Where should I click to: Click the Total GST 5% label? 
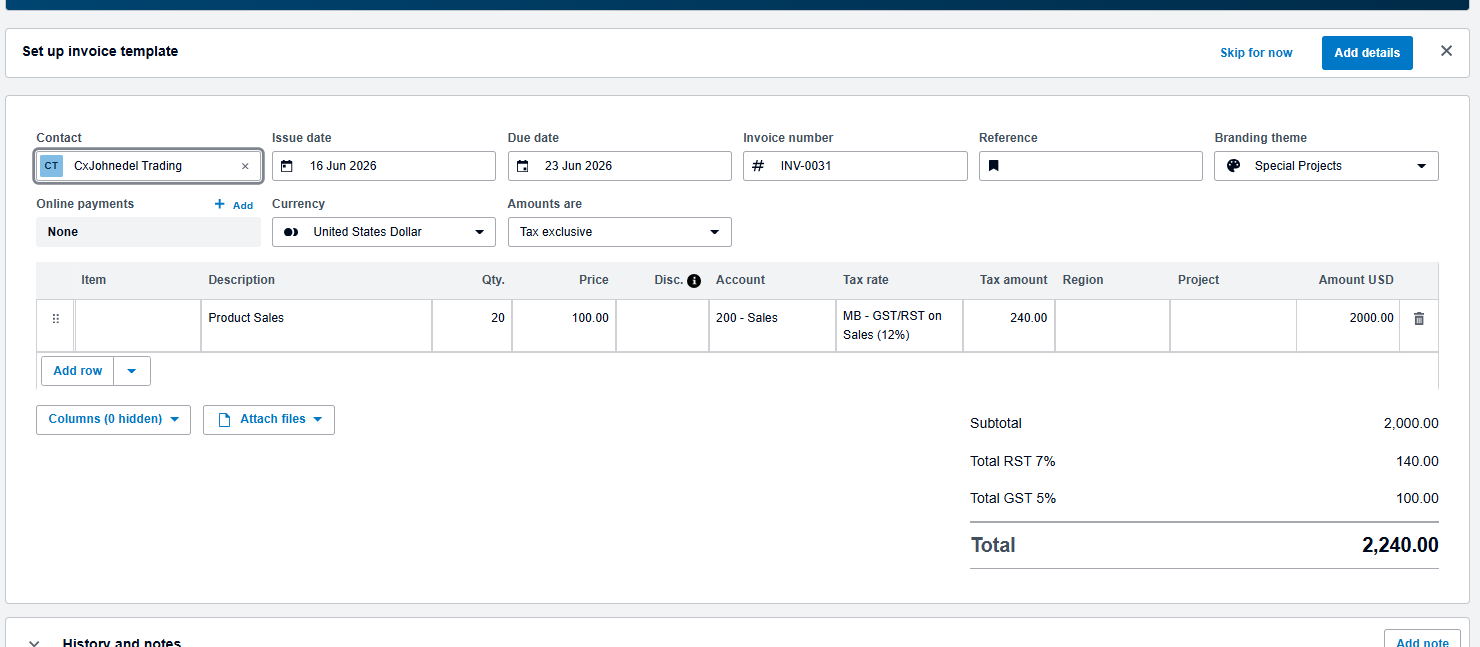coord(1013,499)
